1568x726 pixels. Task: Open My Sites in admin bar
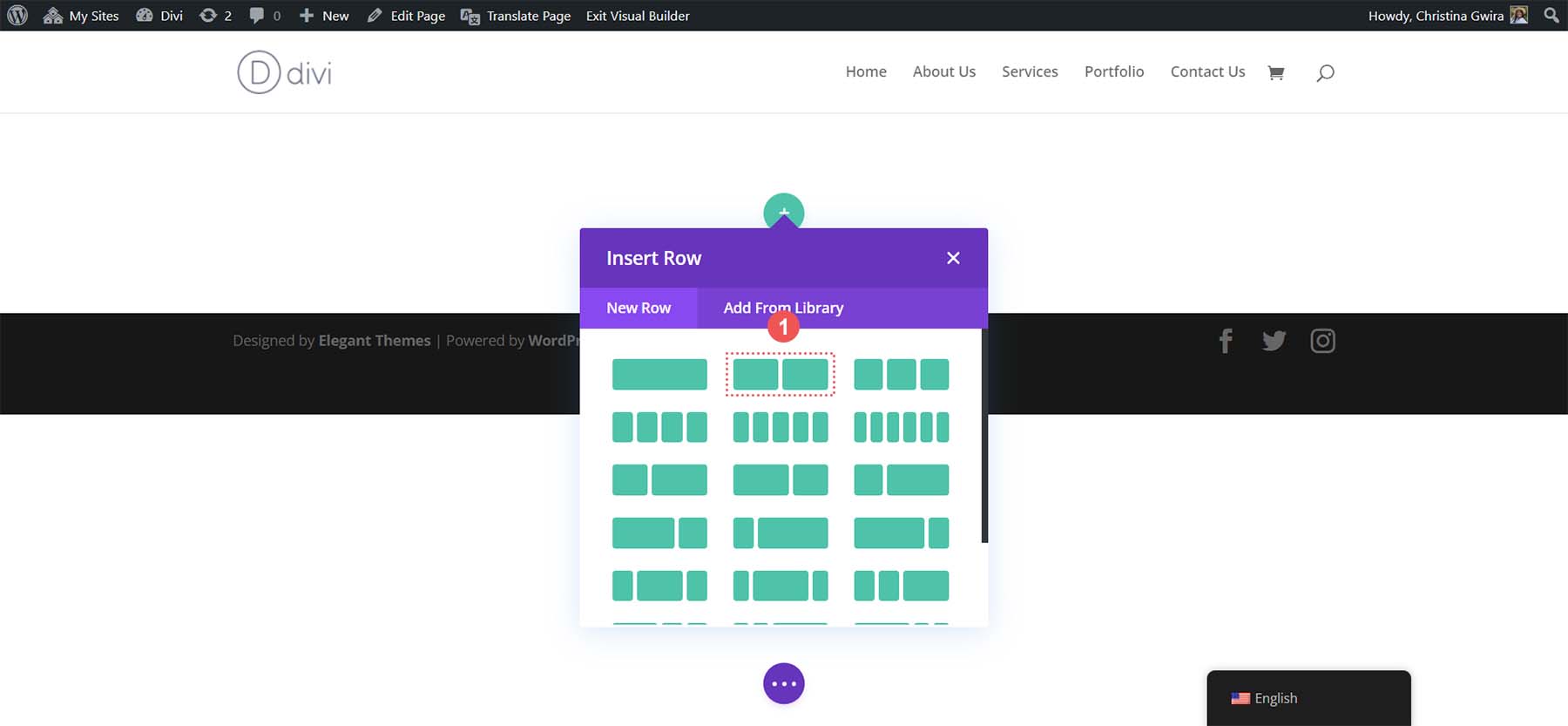point(81,16)
